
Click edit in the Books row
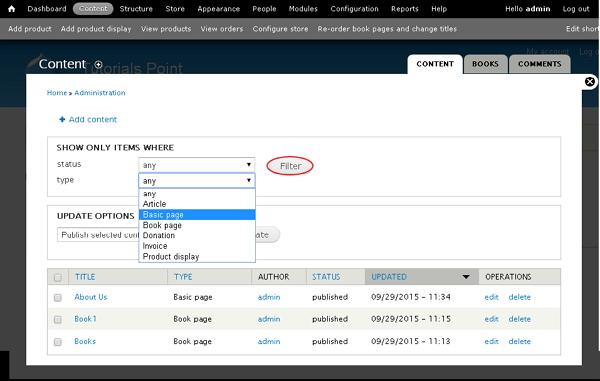491,341
